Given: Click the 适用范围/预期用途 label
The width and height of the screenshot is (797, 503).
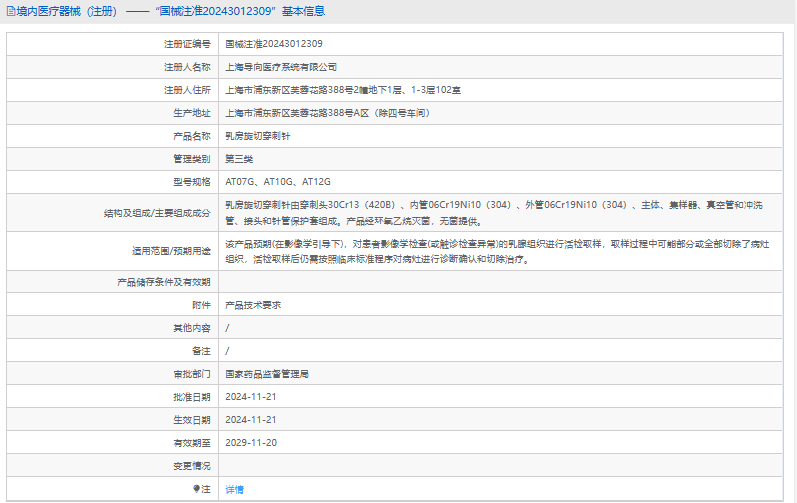Looking at the screenshot, I should pyautogui.click(x=171, y=251).
